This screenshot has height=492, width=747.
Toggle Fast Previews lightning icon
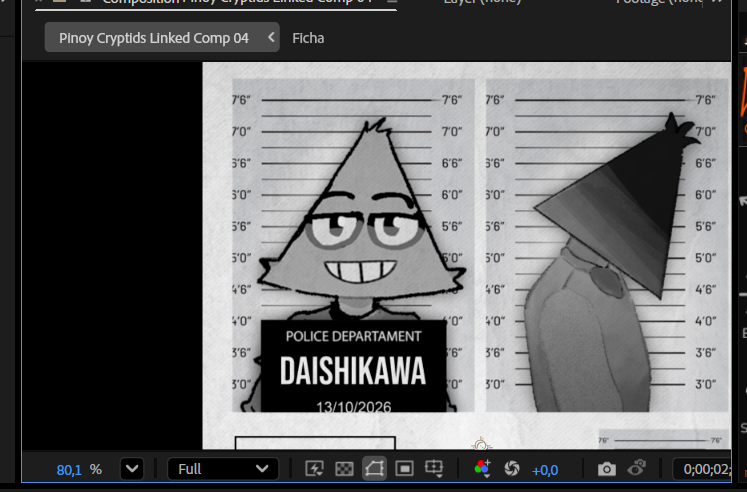point(314,469)
